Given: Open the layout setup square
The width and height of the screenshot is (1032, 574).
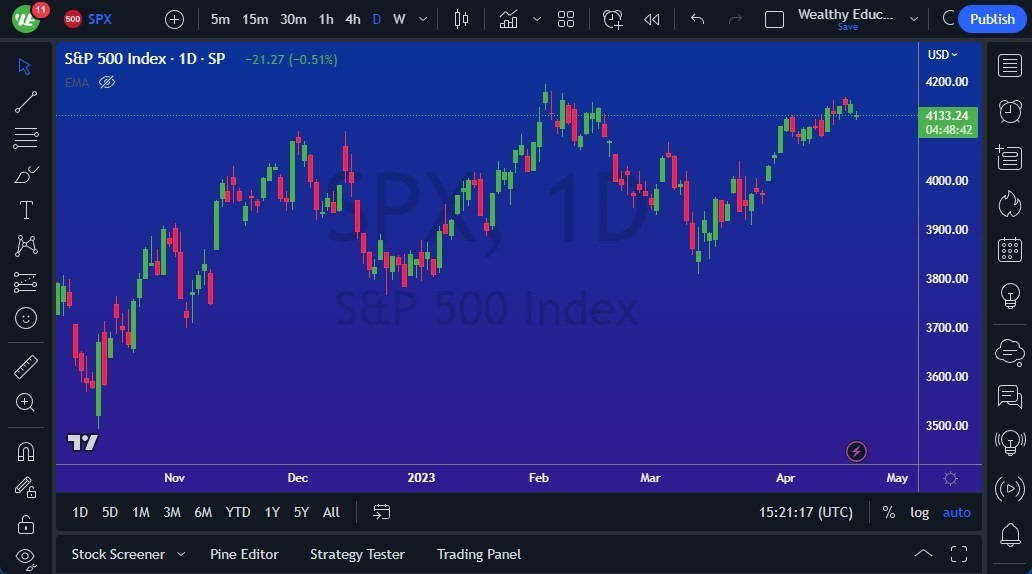Looking at the screenshot, I should click(x=775, y=20).
